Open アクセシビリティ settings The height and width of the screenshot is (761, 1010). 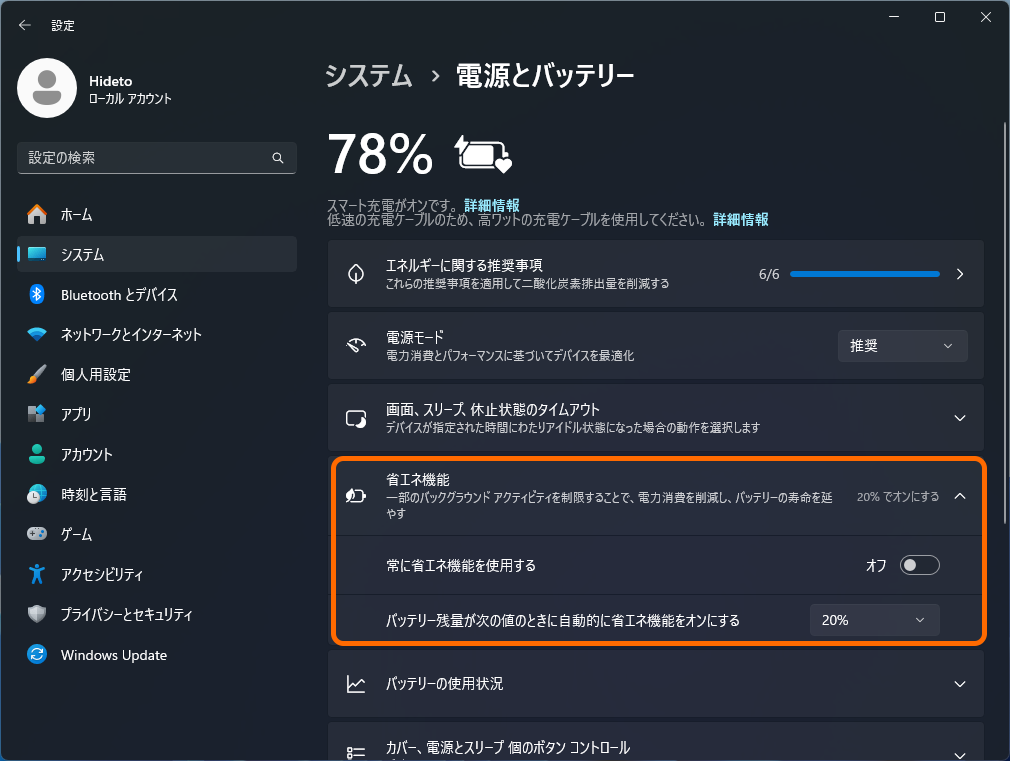pos(100,574)
